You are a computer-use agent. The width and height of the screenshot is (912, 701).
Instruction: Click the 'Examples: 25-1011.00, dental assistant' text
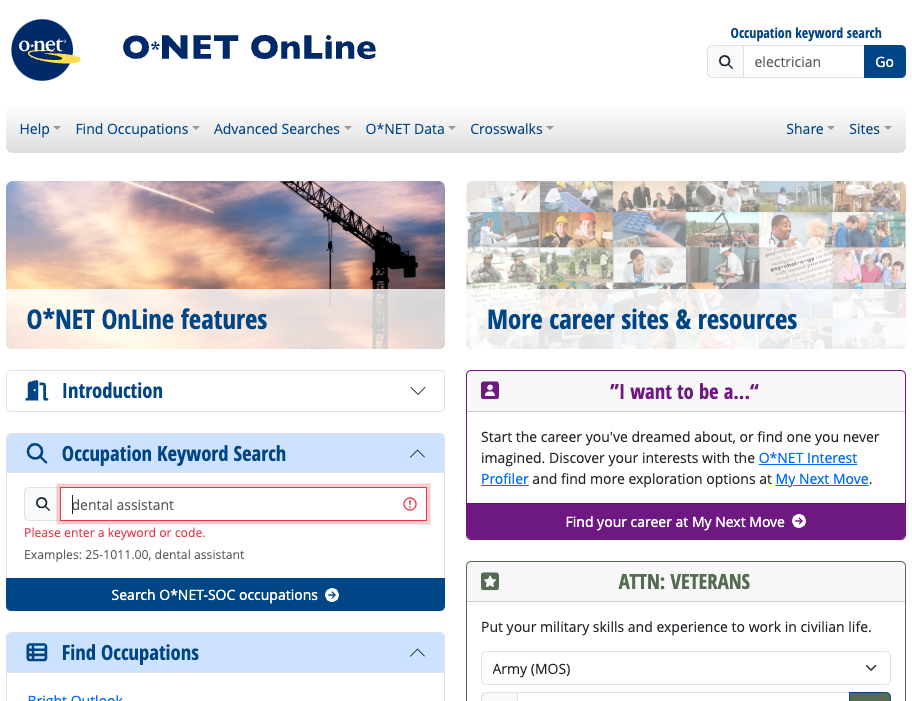point(134,554)
